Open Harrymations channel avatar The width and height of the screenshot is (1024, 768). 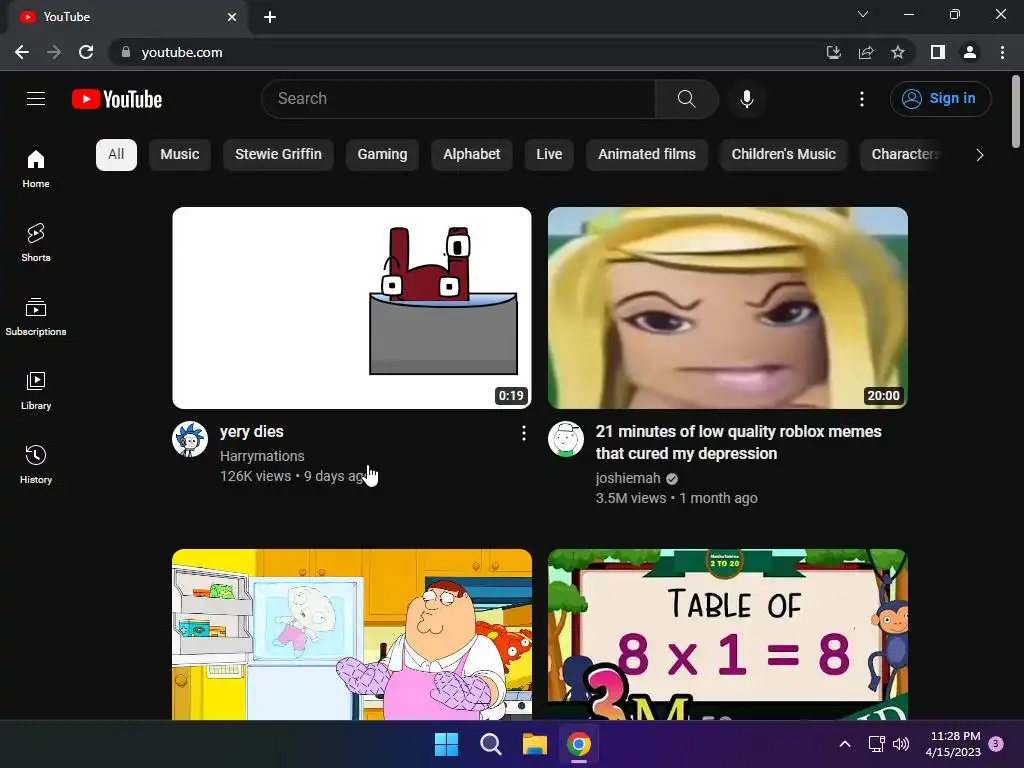(190, 439)
